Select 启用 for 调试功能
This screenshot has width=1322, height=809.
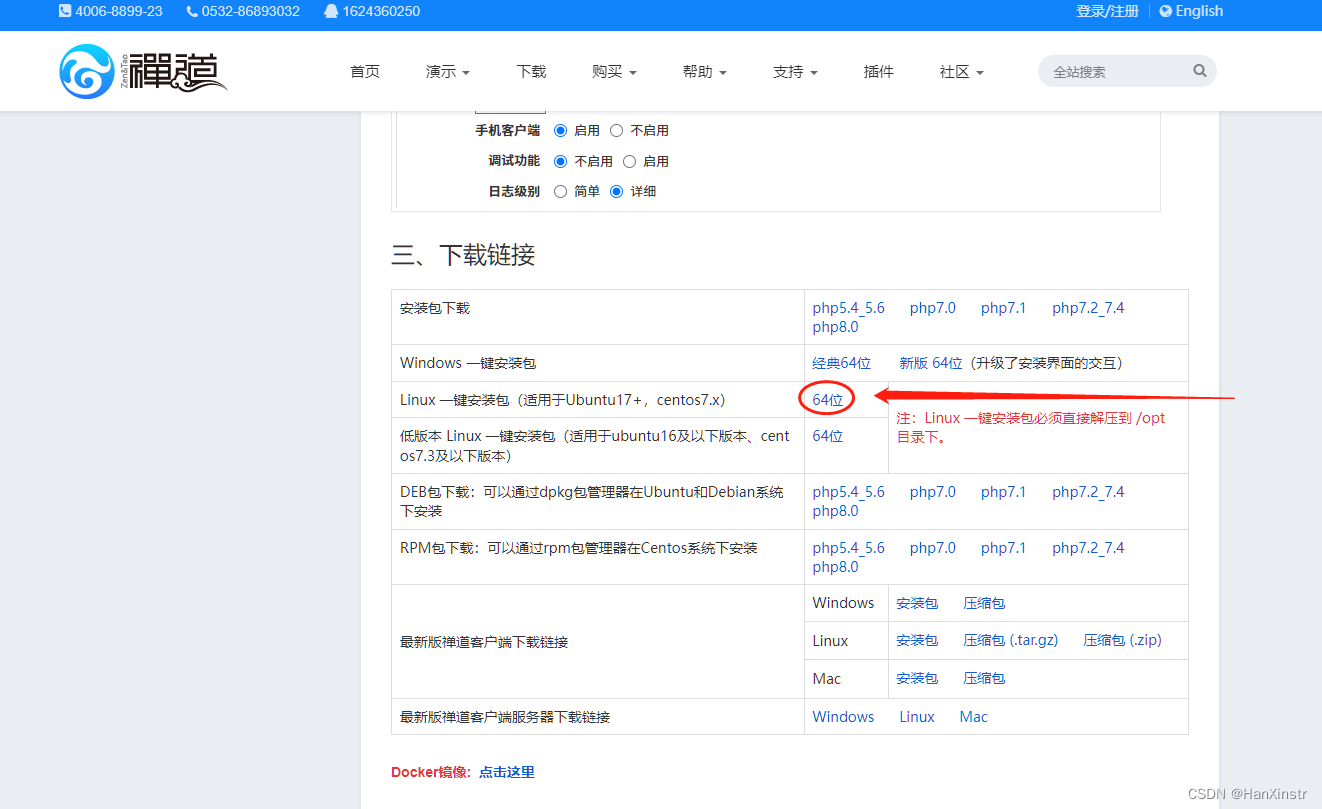[629, 161]
